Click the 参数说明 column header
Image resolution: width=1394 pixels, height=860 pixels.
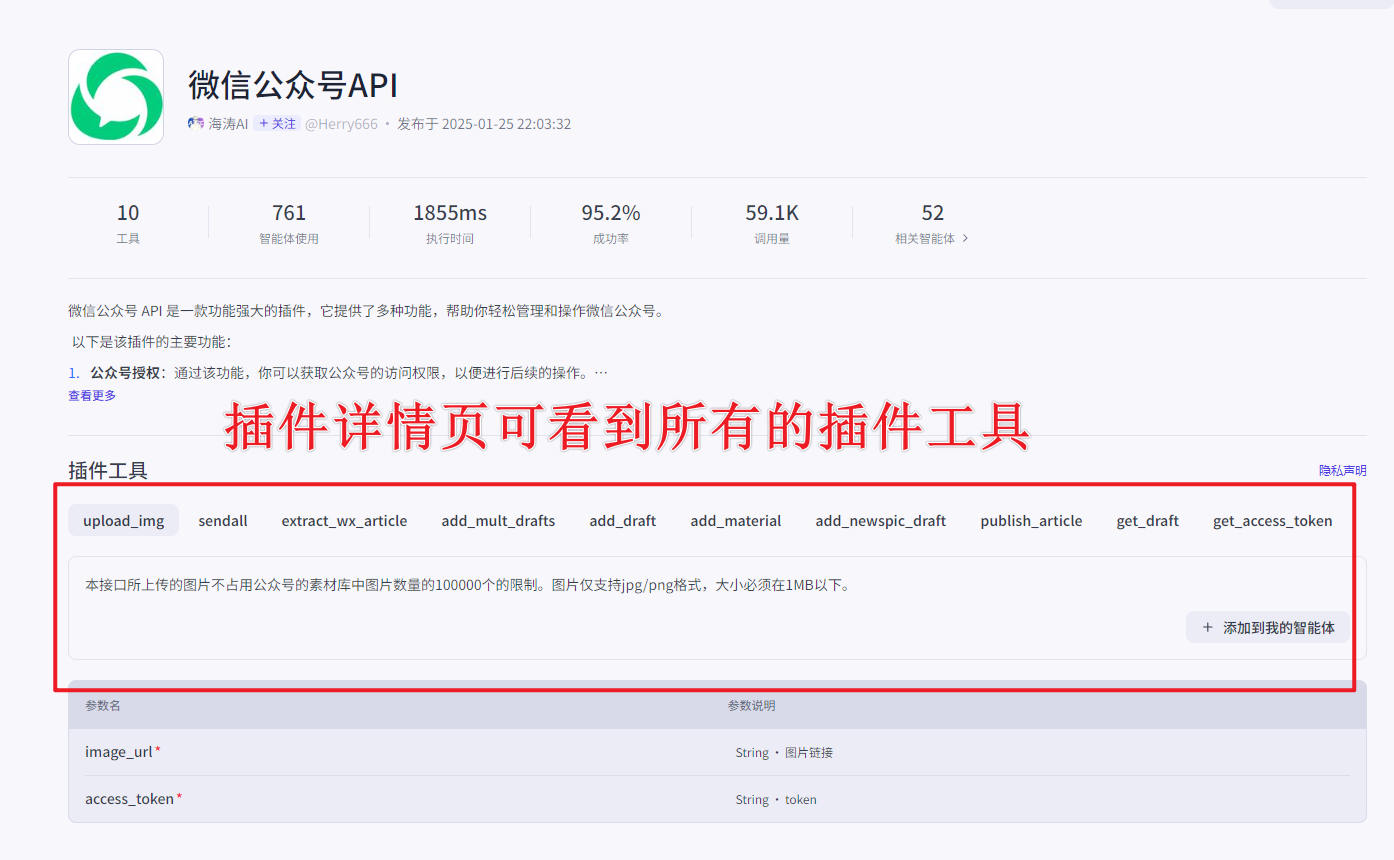pyautogui.click(x=752, y=705)
